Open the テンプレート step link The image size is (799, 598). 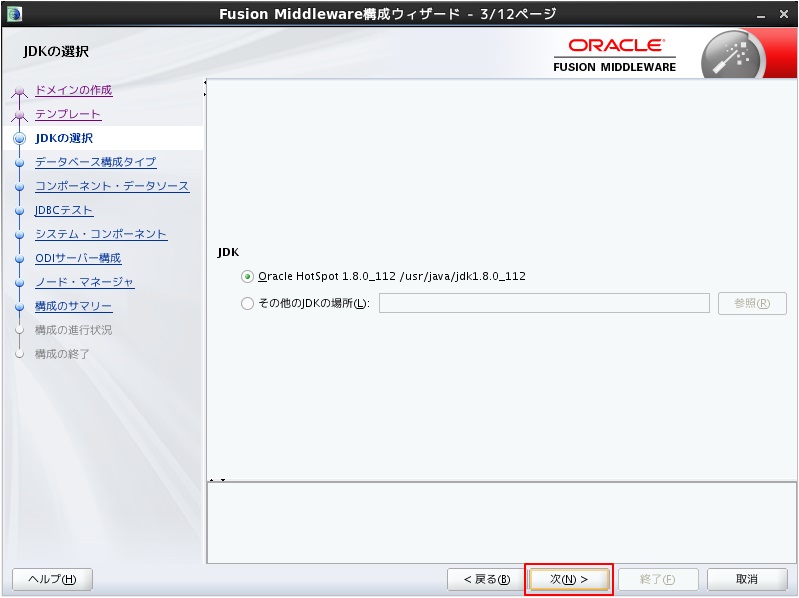(68, 114)
